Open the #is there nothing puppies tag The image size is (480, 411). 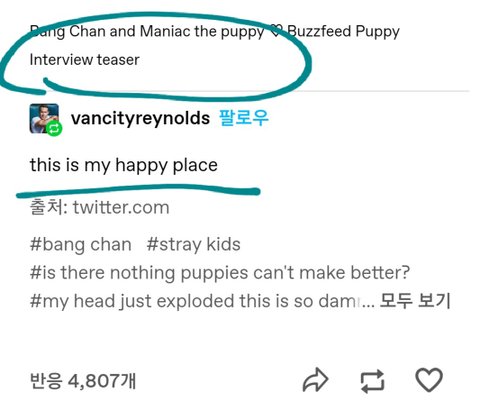[x=220, y=273]
